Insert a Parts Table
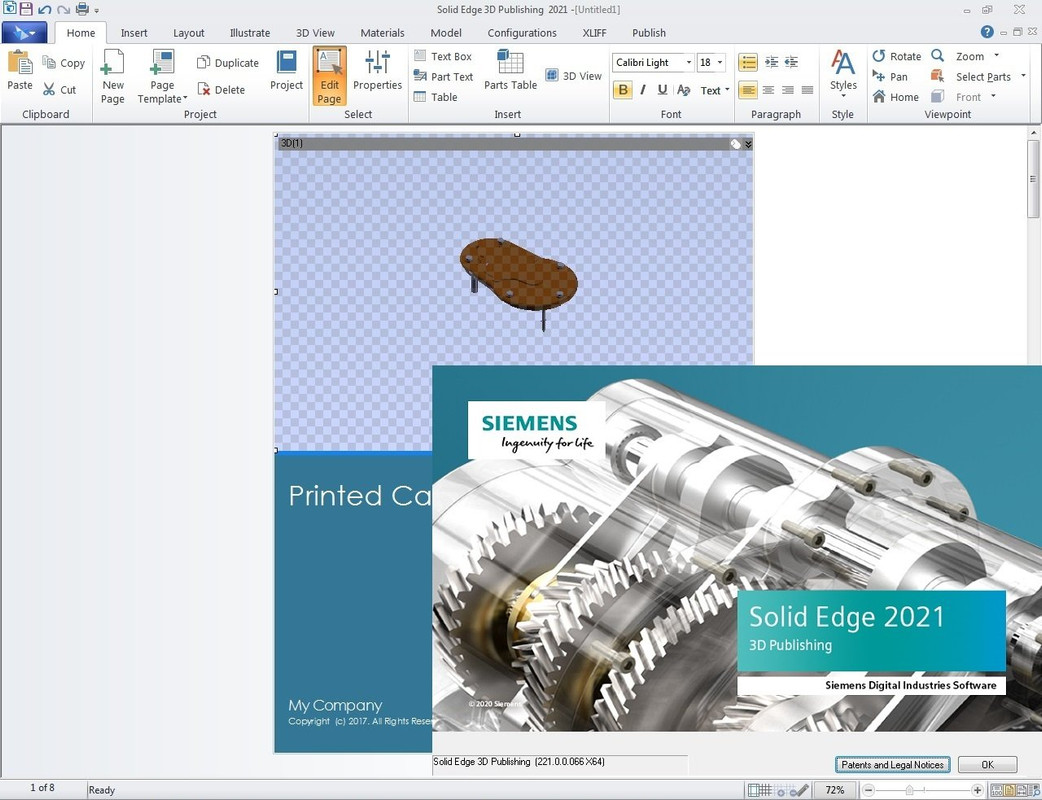This screenshot has height=800, width=1042. coord(510,70)
